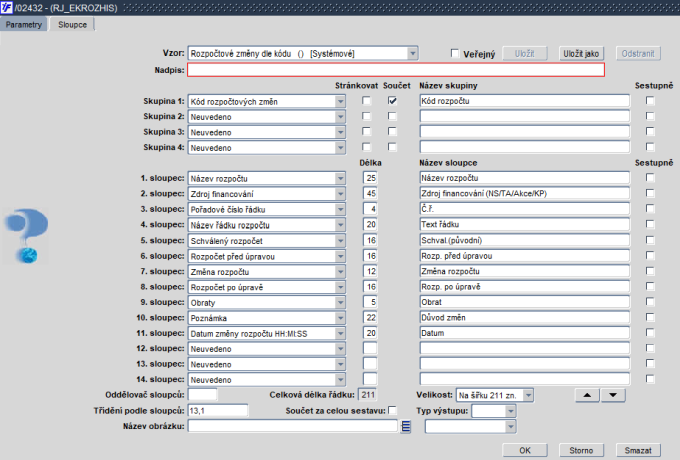This screenshot has width=680, height=460.
Task: Check Součet for Skupina 3
Action: tap(392, 131)
